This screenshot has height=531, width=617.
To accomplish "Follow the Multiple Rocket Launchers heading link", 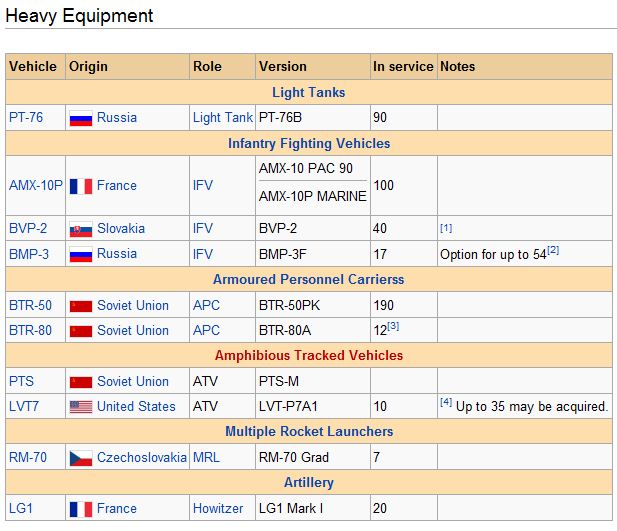I will coord(309,431).
